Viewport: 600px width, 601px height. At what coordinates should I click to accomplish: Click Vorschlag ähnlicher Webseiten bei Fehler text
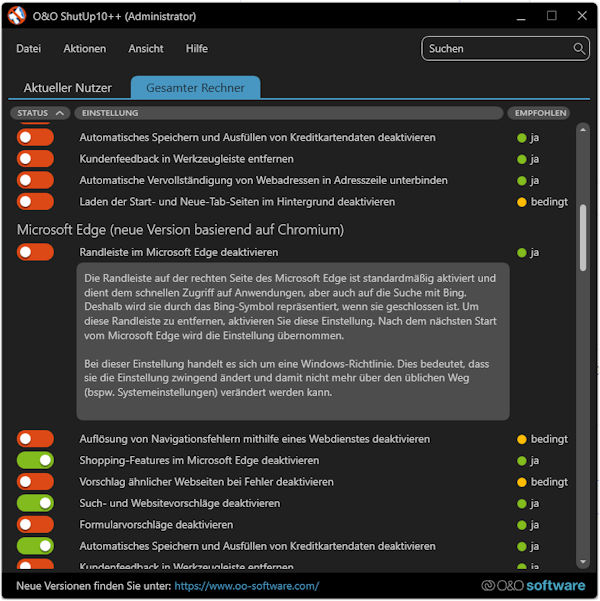[206, 482]
